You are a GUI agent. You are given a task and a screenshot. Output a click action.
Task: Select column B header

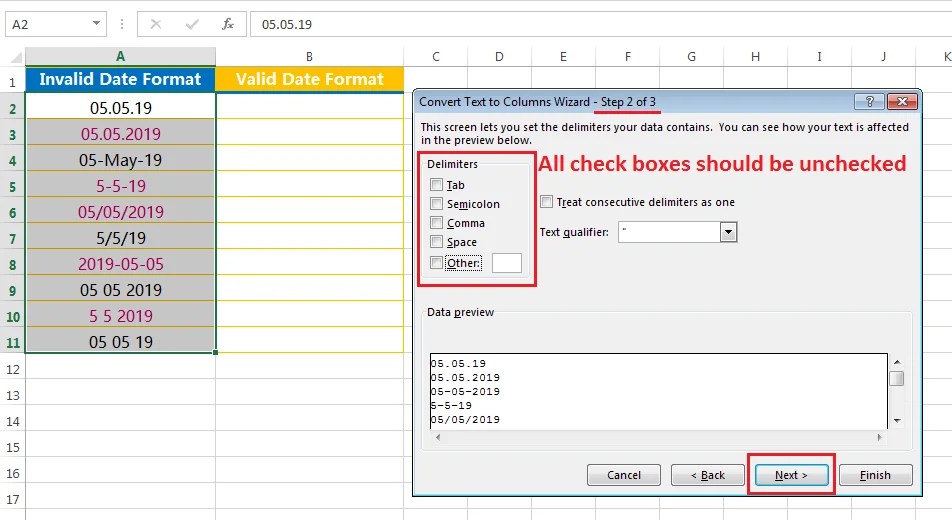coord(309,56)
